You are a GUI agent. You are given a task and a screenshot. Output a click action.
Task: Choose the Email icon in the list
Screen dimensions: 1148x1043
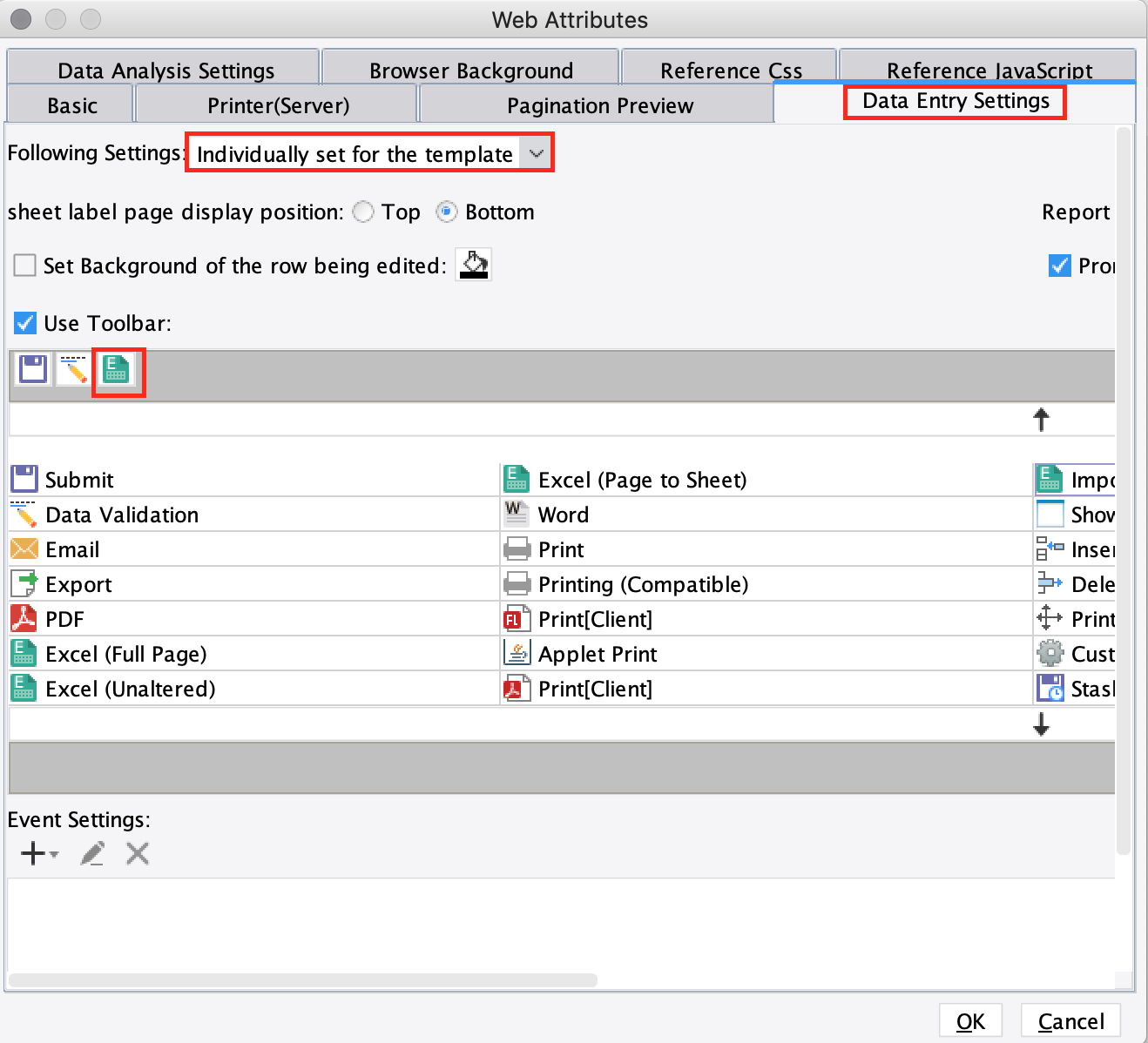[x=24, y=548]
